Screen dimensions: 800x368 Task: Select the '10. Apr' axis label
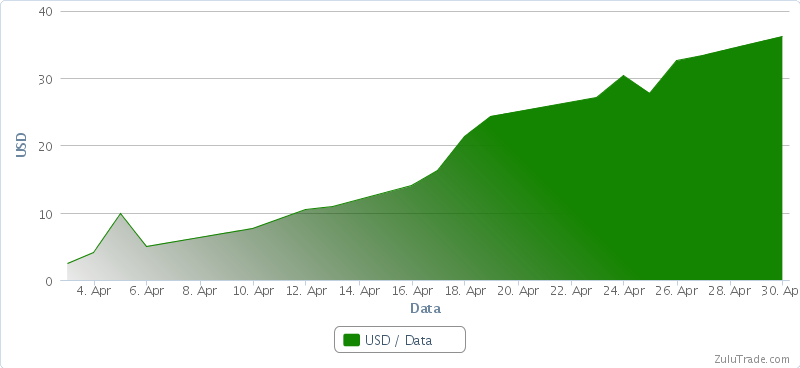coord(254,291)
